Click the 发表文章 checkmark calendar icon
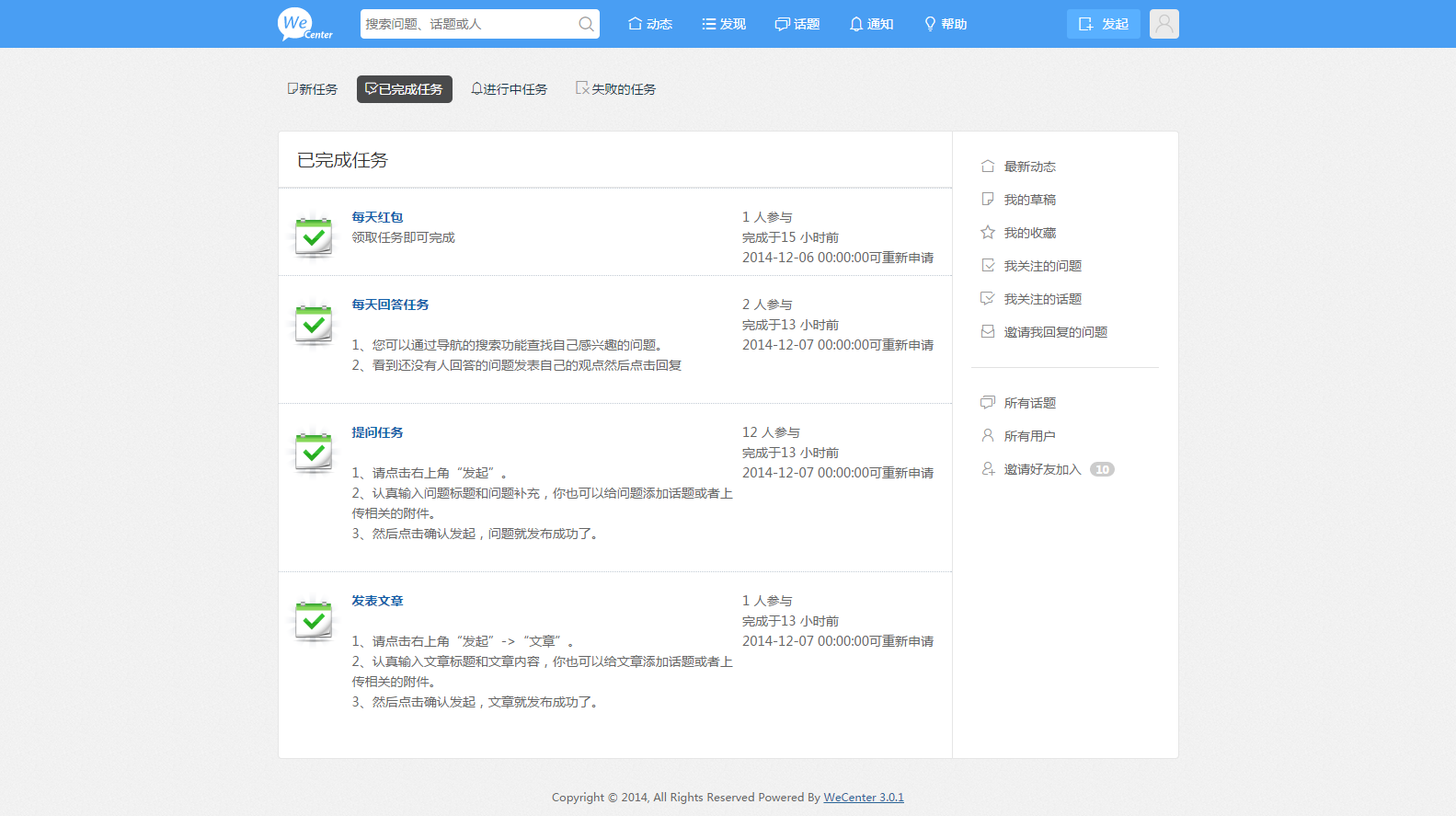 [x=314, y=619]
